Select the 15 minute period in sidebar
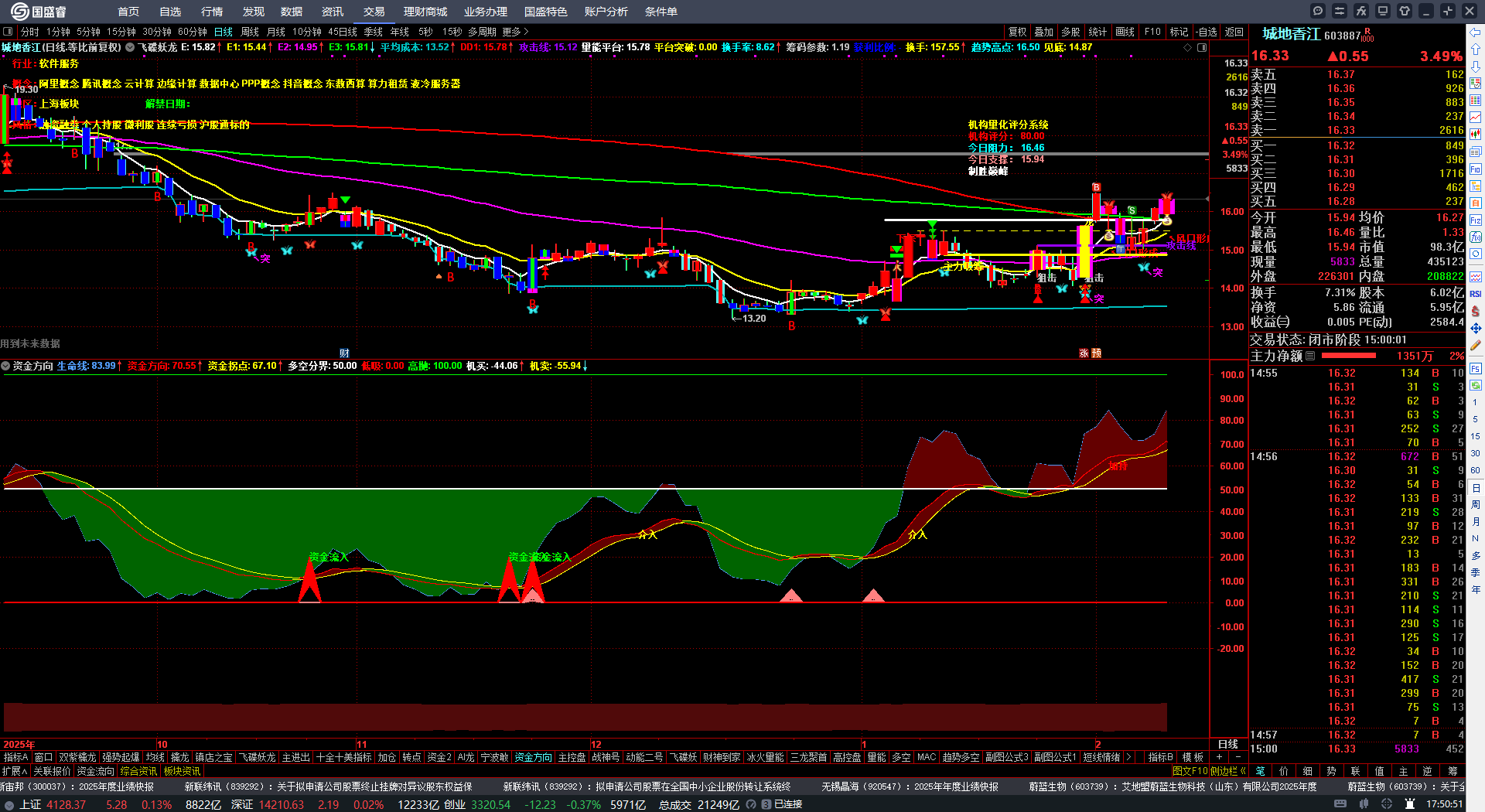Viewport: 1485px width, 812px height. [1476, 436]
